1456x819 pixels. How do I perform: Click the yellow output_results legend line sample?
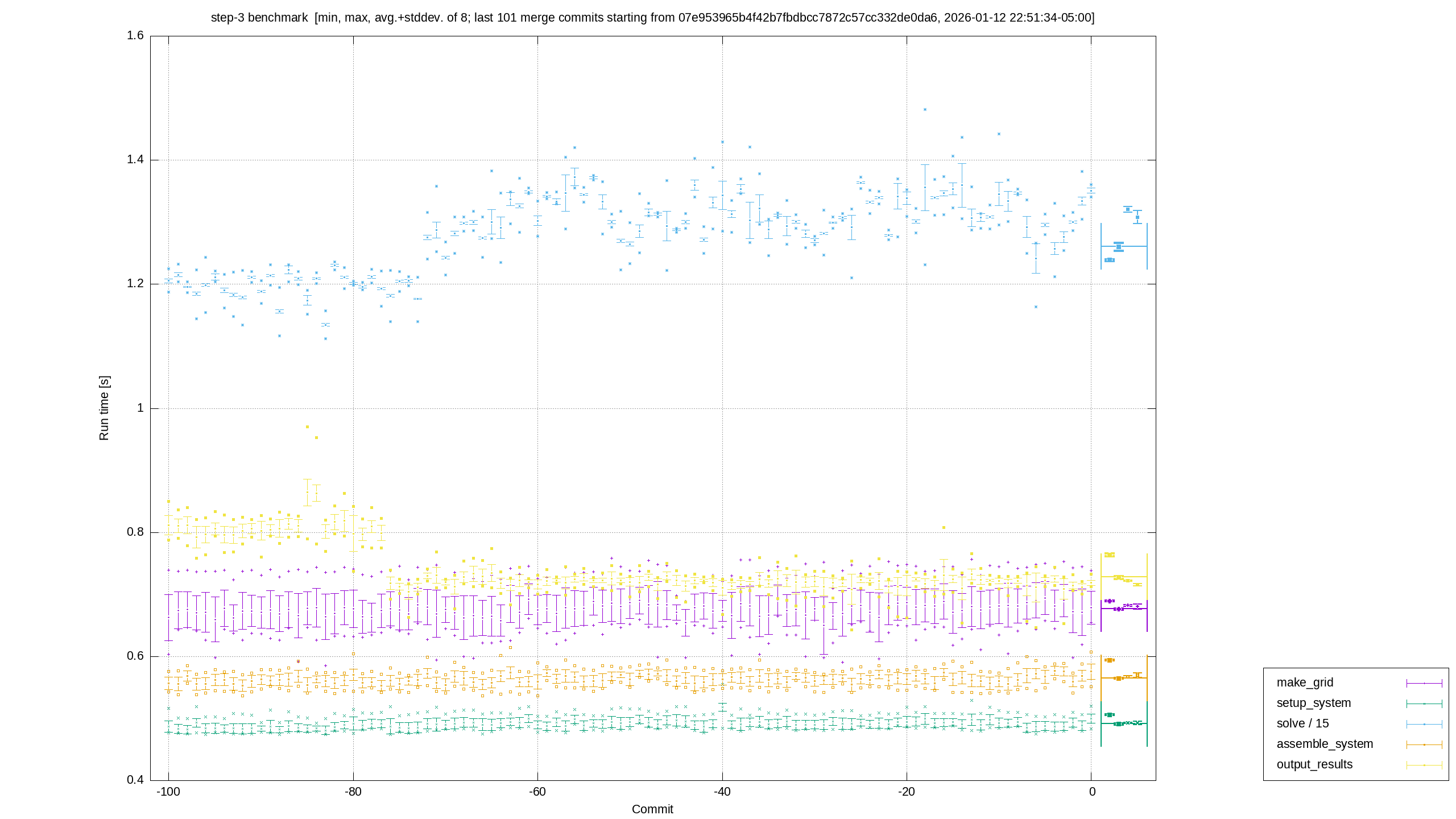1424,765
